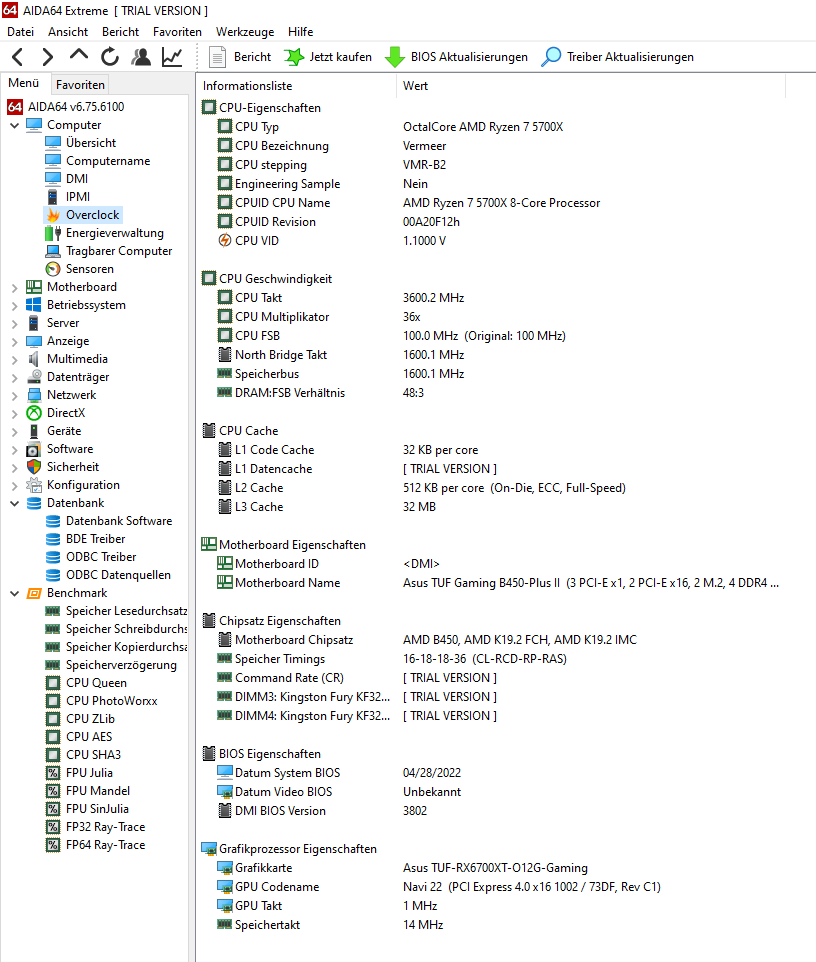Image resolution: width=816 pixels, height=962 pixels.
Task: Click the Informationsliste column header
Action: 297,86
